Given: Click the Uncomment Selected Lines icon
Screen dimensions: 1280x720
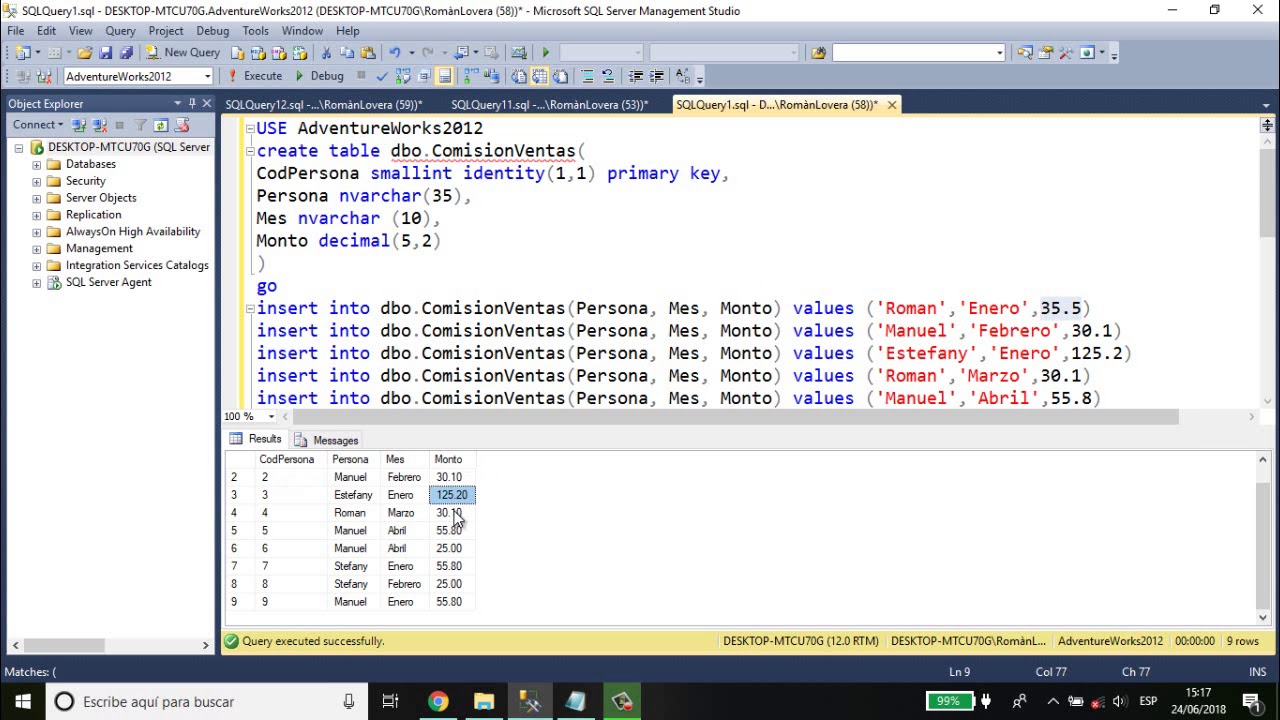Looking at the screenshot, I should click(x=607, y=76).
